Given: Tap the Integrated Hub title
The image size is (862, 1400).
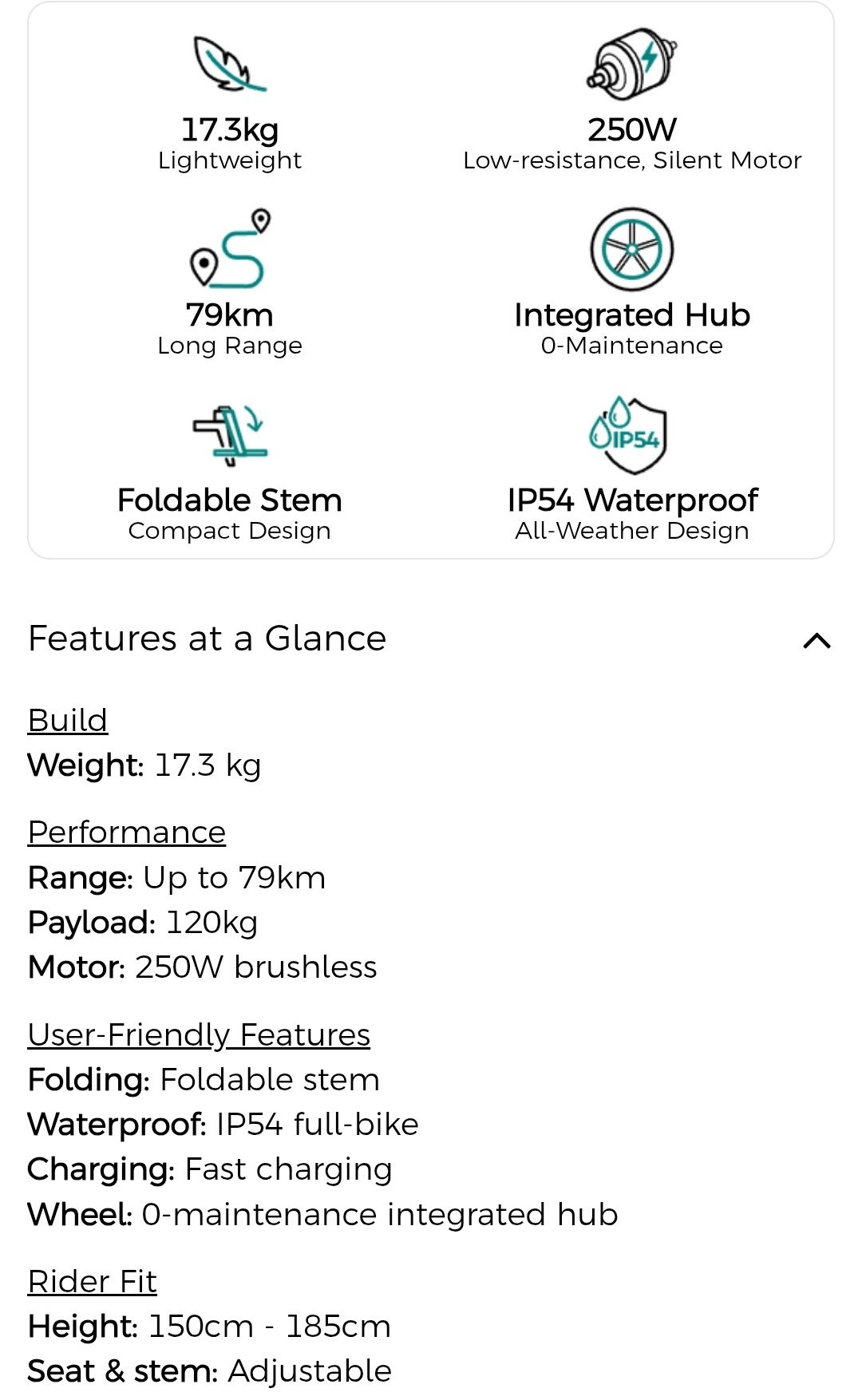Looking at the screenshot, I should click(x=632, y=315).
